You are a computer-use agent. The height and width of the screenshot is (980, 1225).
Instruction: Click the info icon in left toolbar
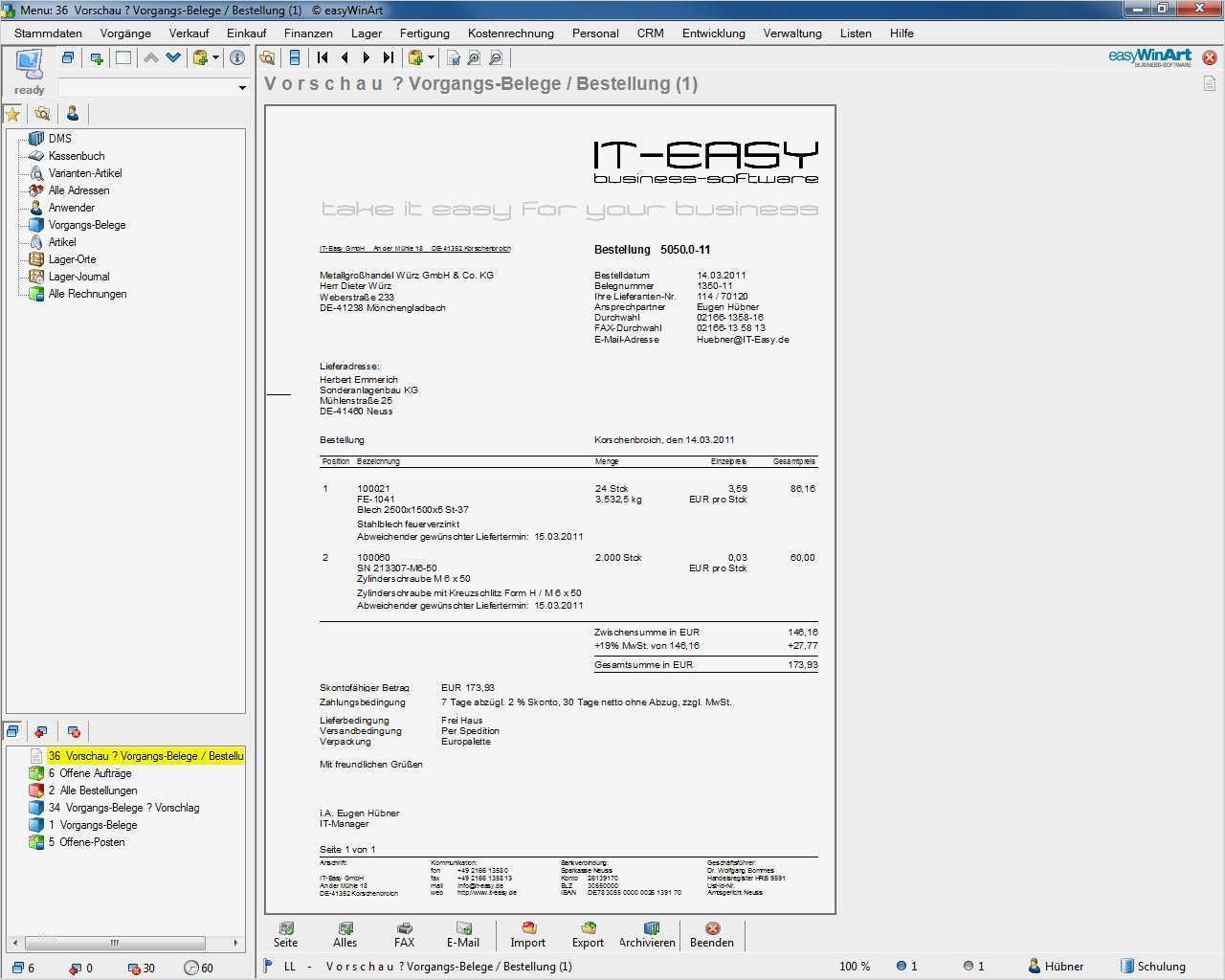point(237,58)
